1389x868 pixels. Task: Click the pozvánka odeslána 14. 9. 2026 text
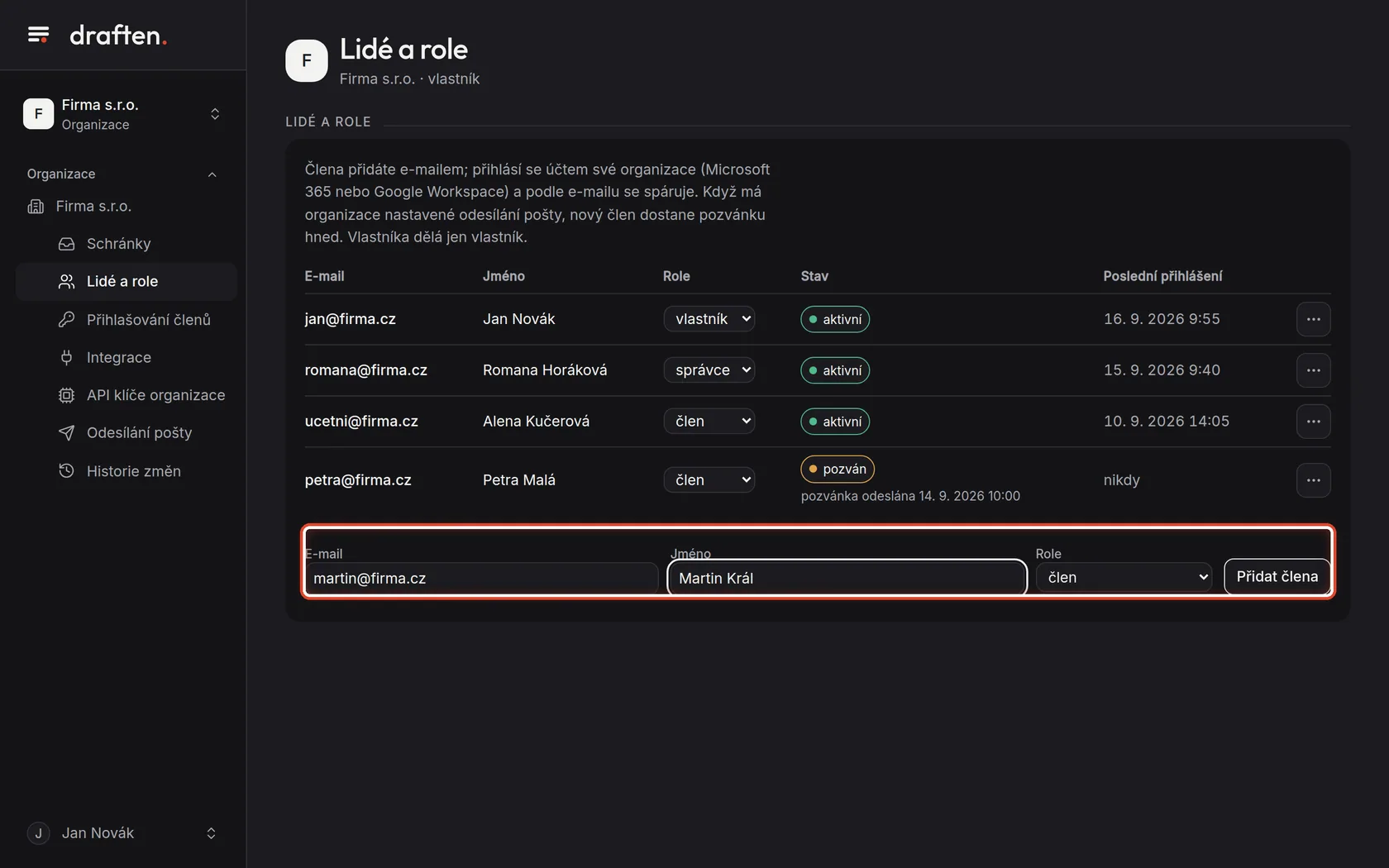pyautogui.click(x=910, y=496)
